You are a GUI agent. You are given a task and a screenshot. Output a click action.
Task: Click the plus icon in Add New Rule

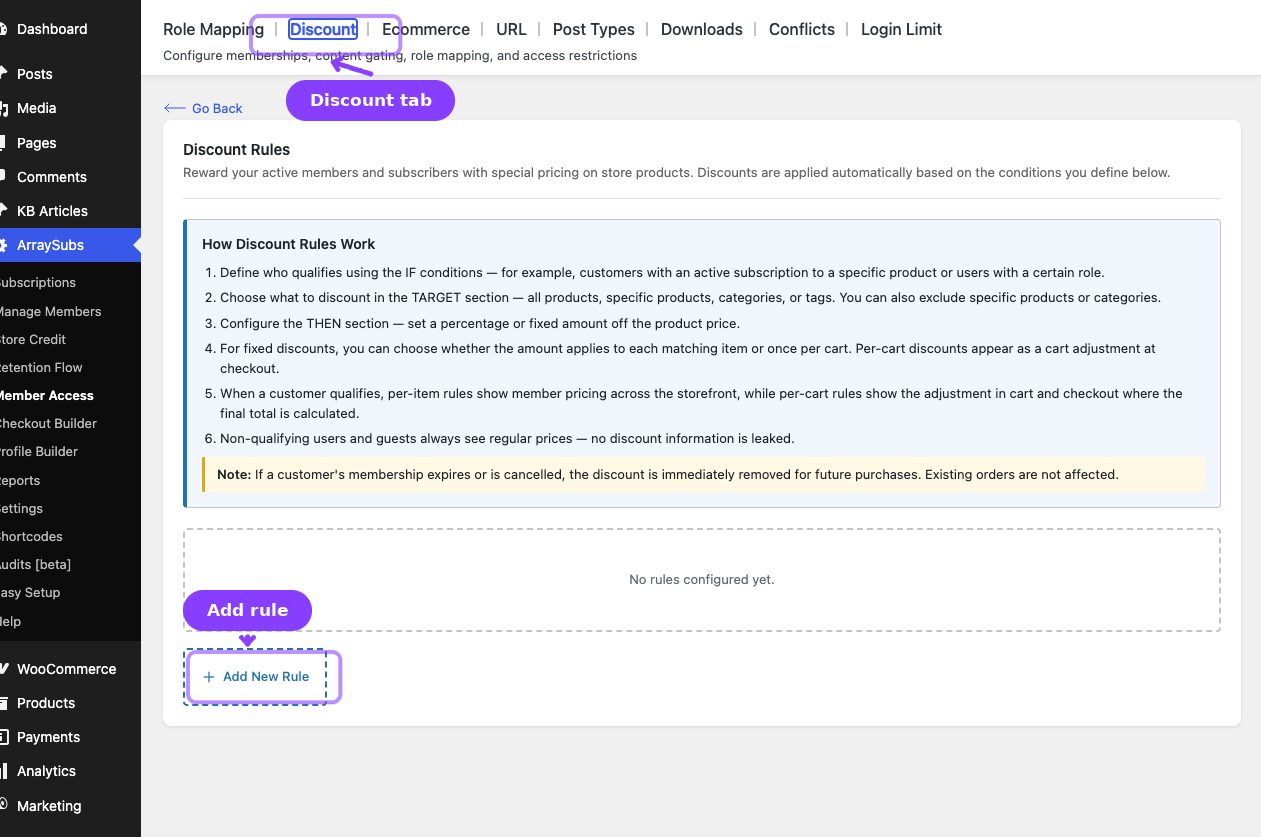tap(209, 677)
